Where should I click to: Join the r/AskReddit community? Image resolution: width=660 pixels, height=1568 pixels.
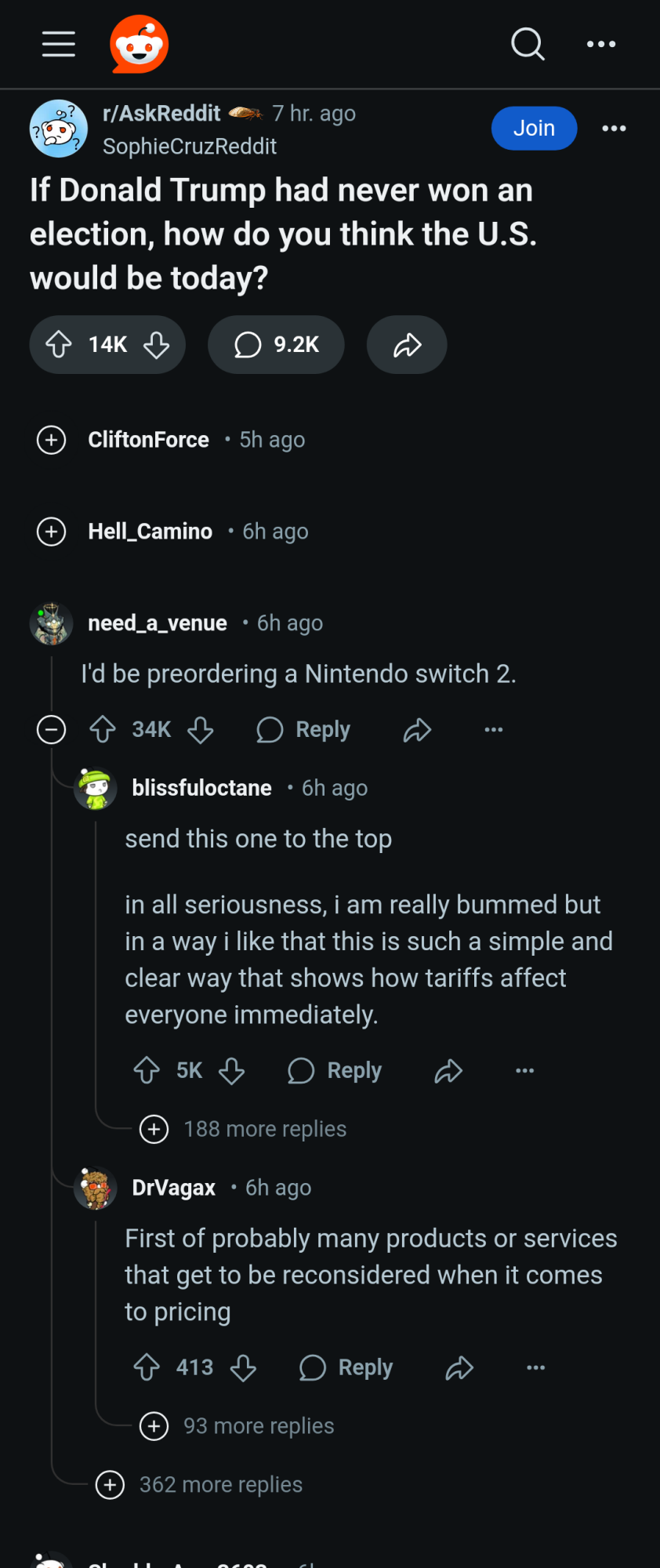tap(534, 128)
